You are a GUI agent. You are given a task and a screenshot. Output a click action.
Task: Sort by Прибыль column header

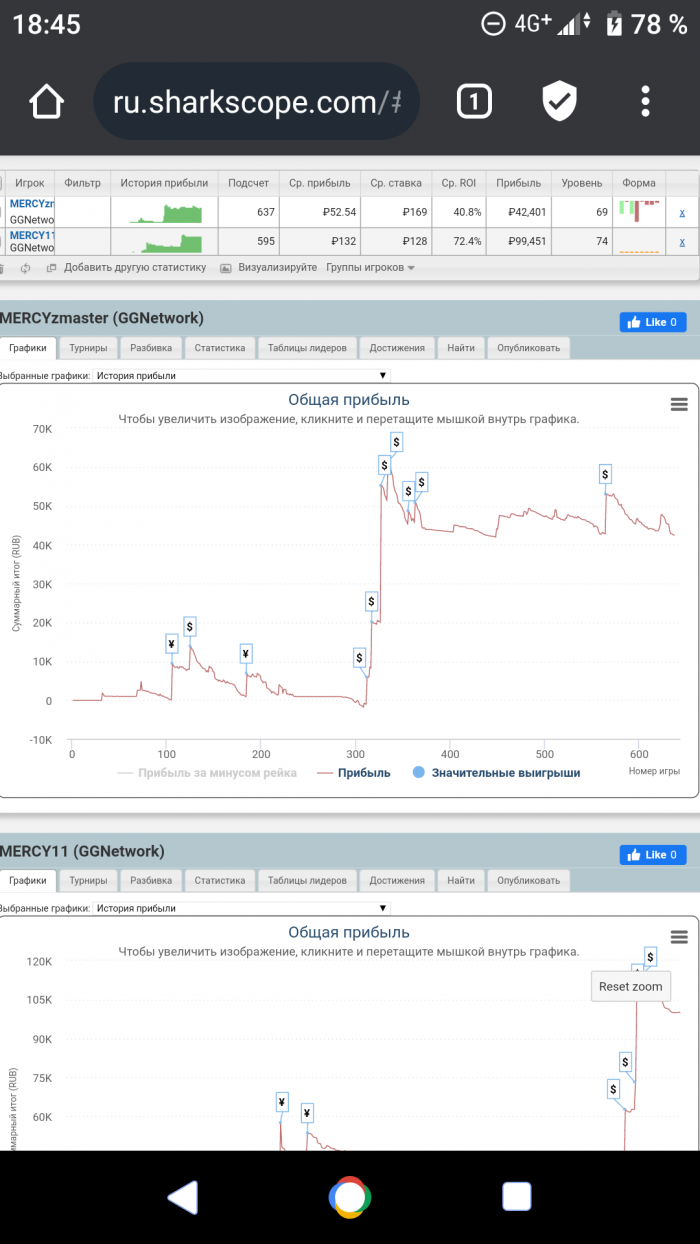pos(518,183)
